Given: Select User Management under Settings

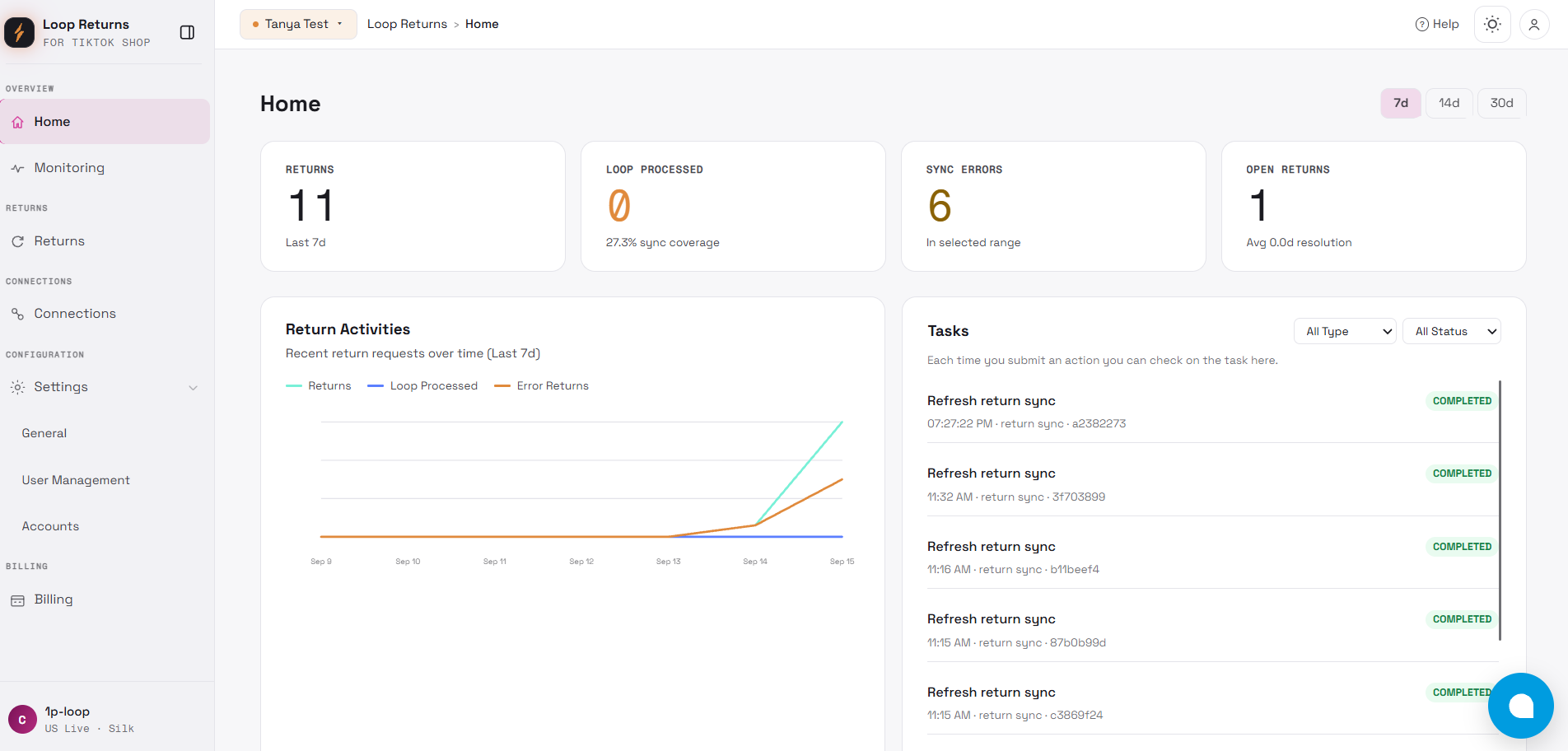Looking at the screenshot, I should pyautogui.click(x=76, y=480).
